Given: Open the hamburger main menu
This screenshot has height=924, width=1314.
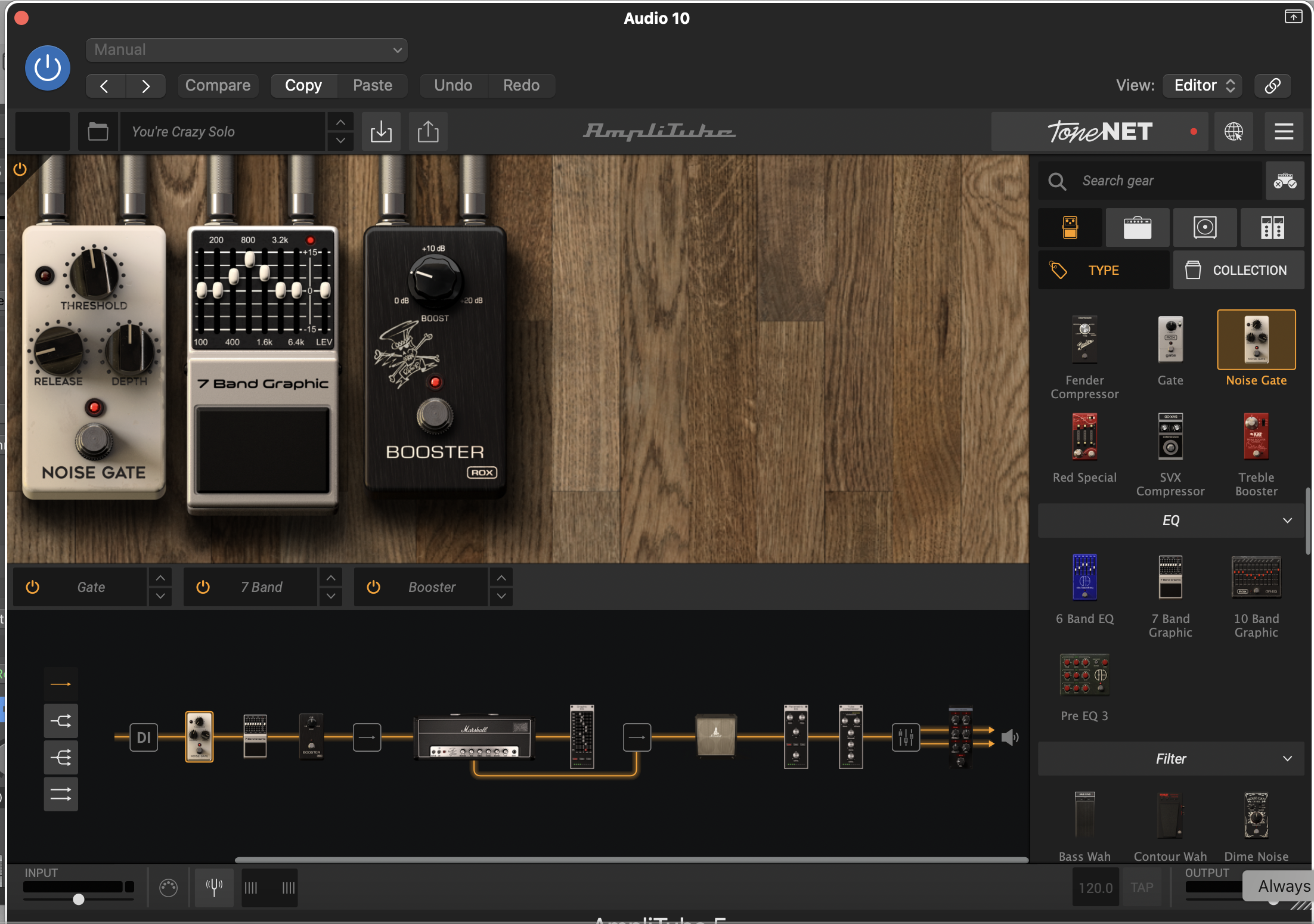Looking at the screenshot, I should coord(1284,132).
